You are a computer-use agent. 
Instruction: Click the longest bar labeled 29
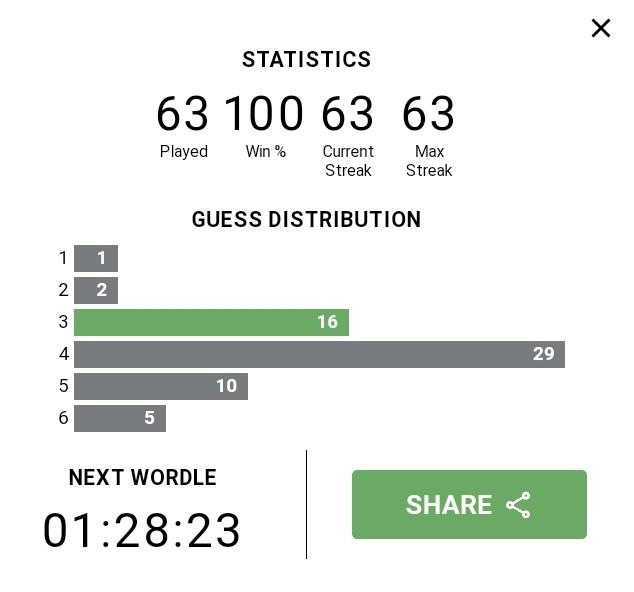[x=319, y=354]
